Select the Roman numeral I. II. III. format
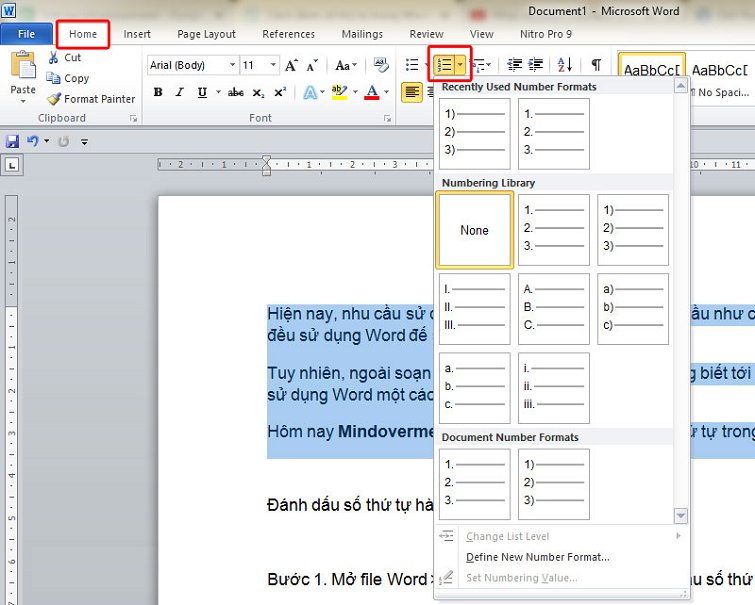The width and height of the screenshot is (755, 605). (x=474, y=309)
